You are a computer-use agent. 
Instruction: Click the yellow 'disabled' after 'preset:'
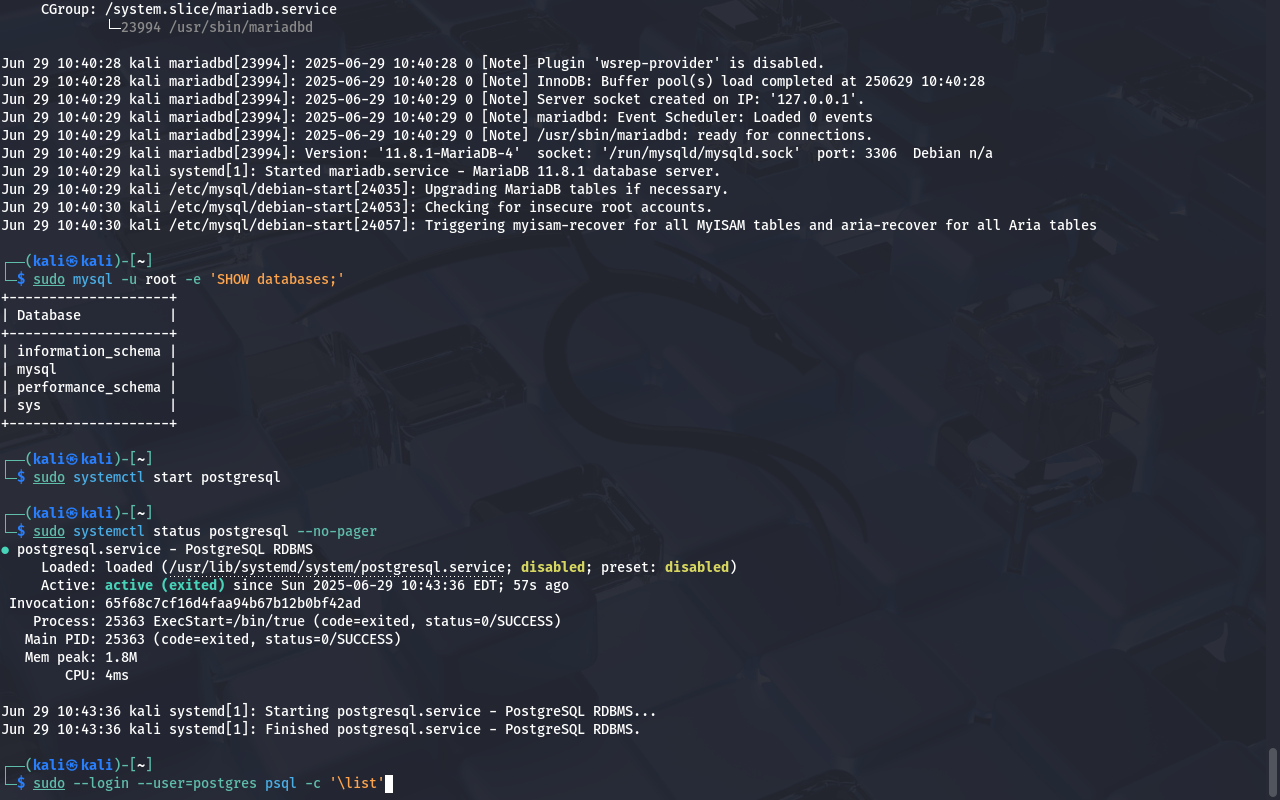[697, 567]
